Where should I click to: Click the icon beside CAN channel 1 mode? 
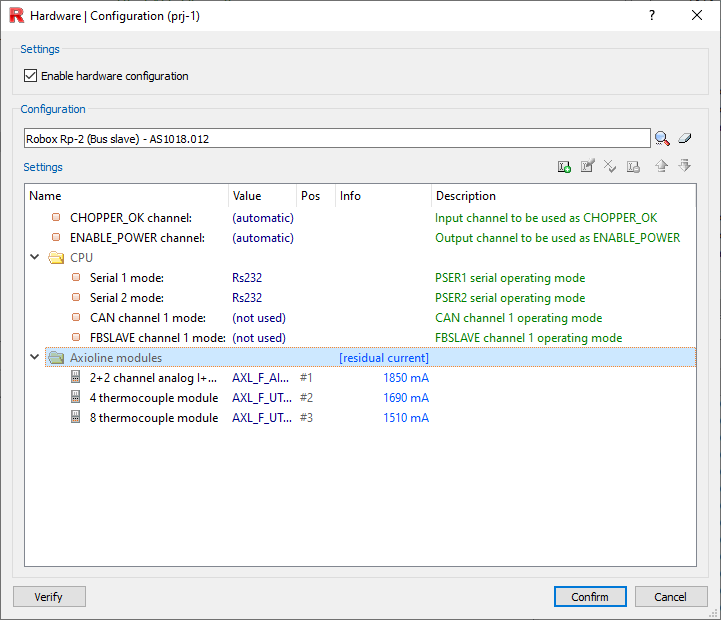[76, 317]
